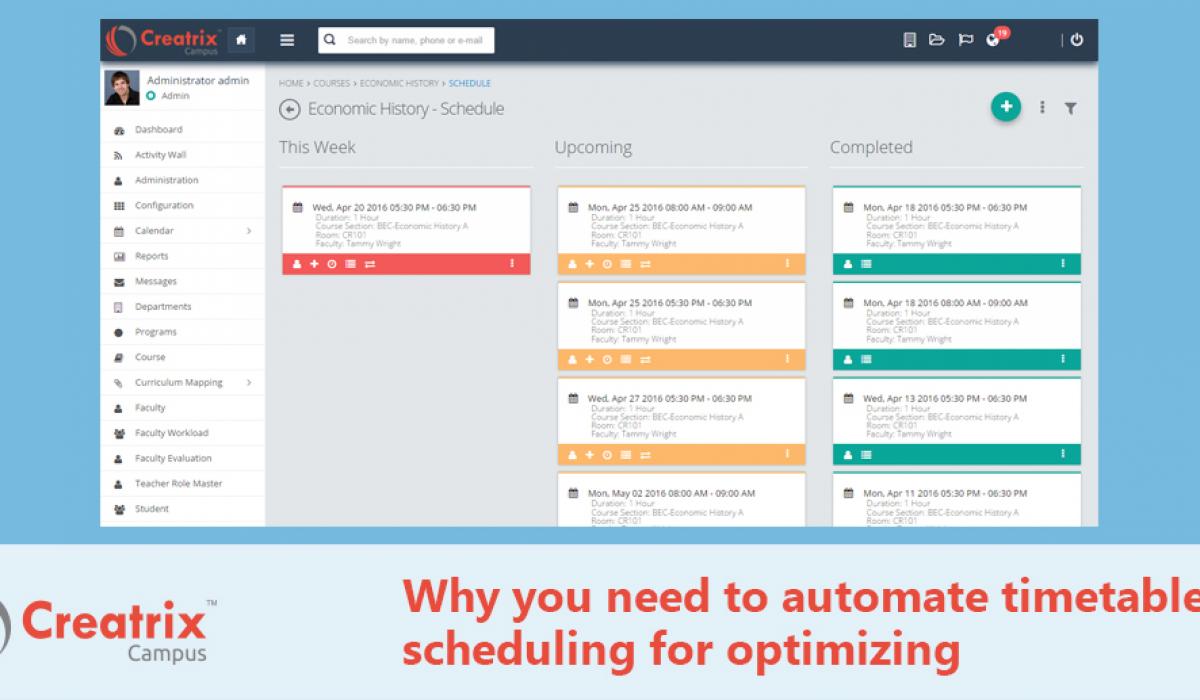Click list icon on Apr 18 05:30 PM card
Viewport: 1200px width, 700px height.
click(866, 264)
